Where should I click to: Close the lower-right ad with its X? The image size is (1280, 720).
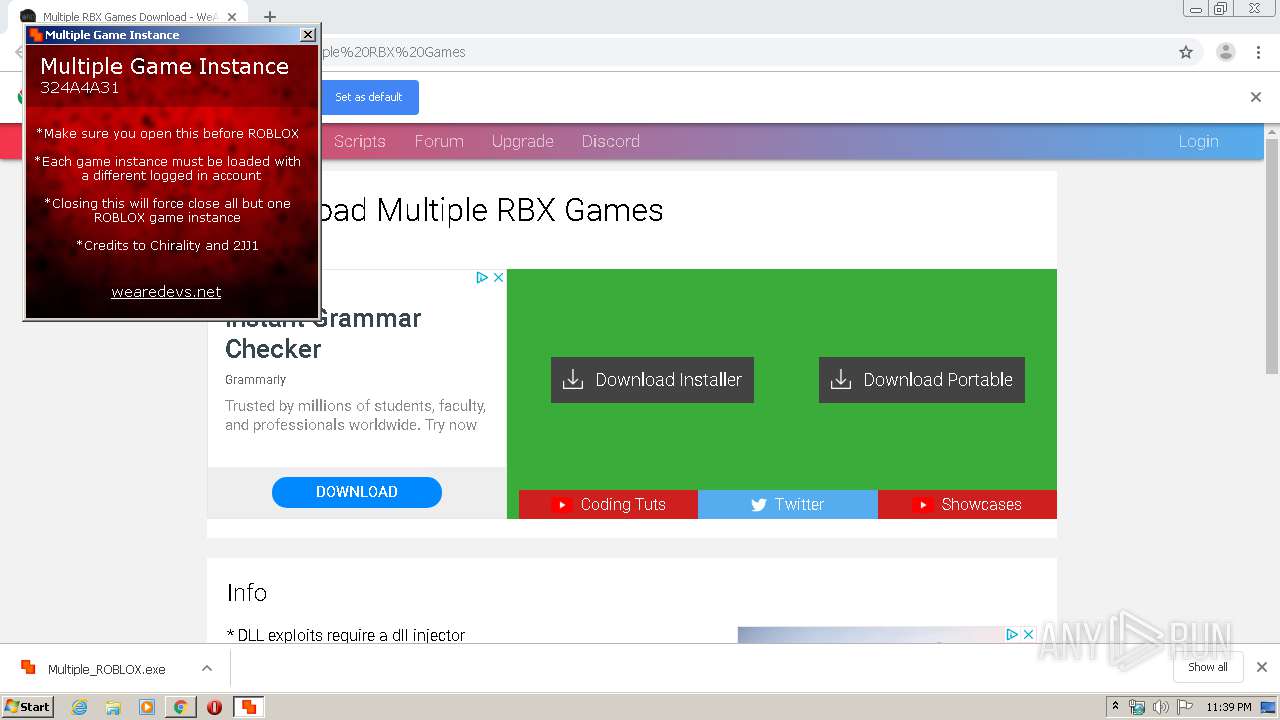[x=1029, y=634]
